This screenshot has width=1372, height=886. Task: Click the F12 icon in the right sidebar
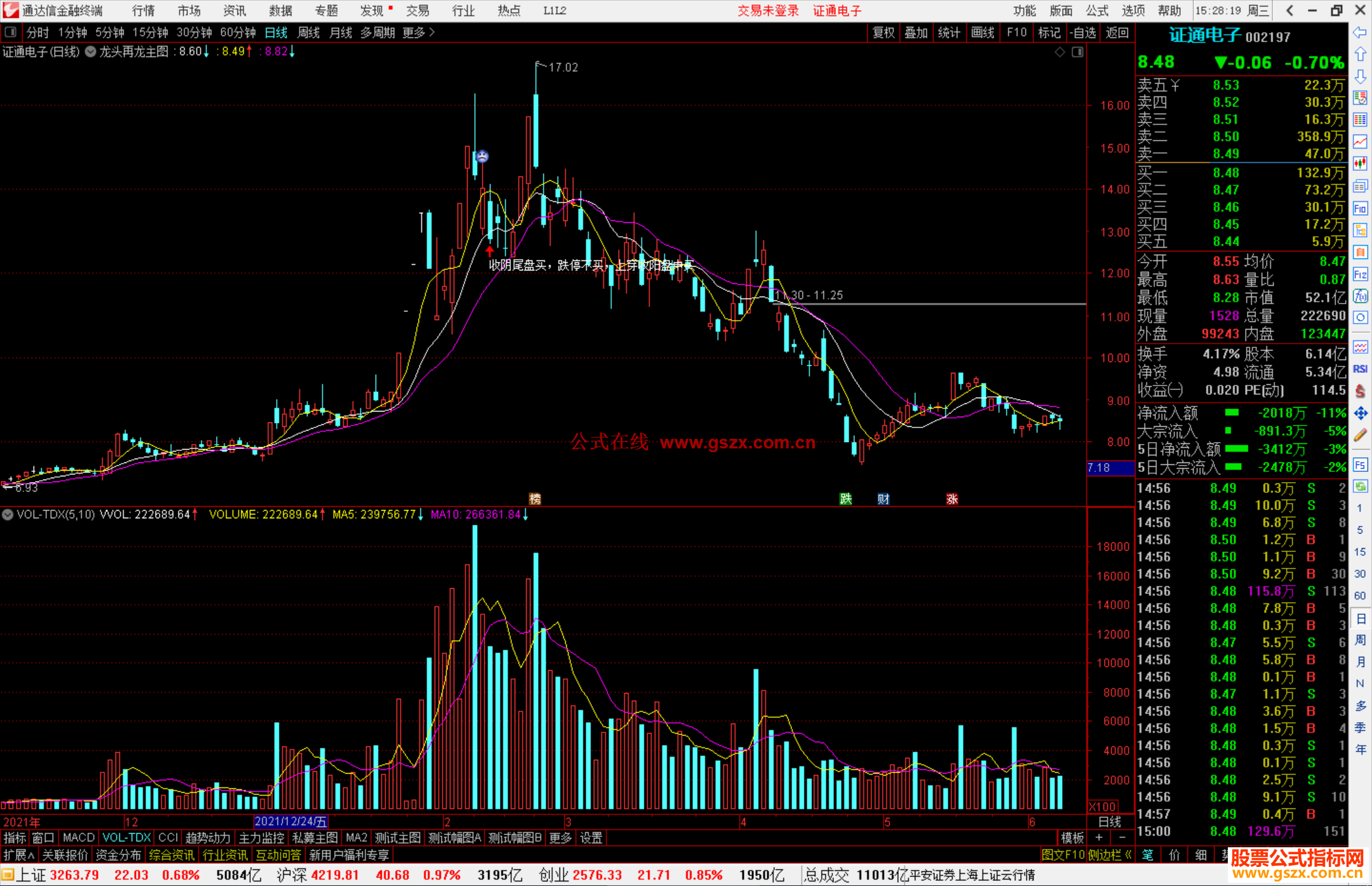pyautogui.click(x=1360, y=274)
